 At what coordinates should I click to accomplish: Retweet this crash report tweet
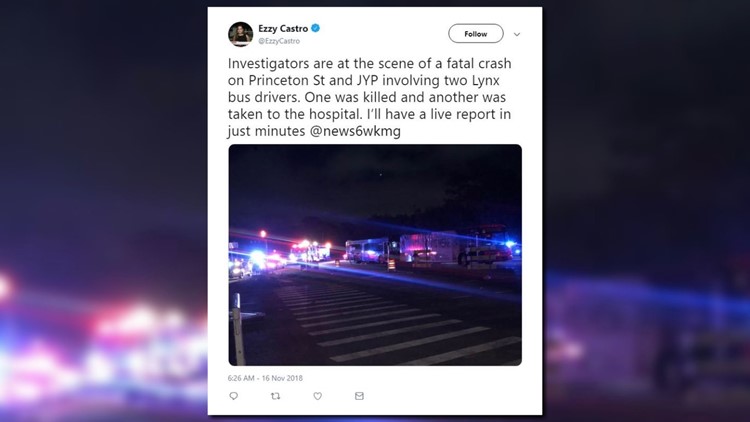pos(276,396)
